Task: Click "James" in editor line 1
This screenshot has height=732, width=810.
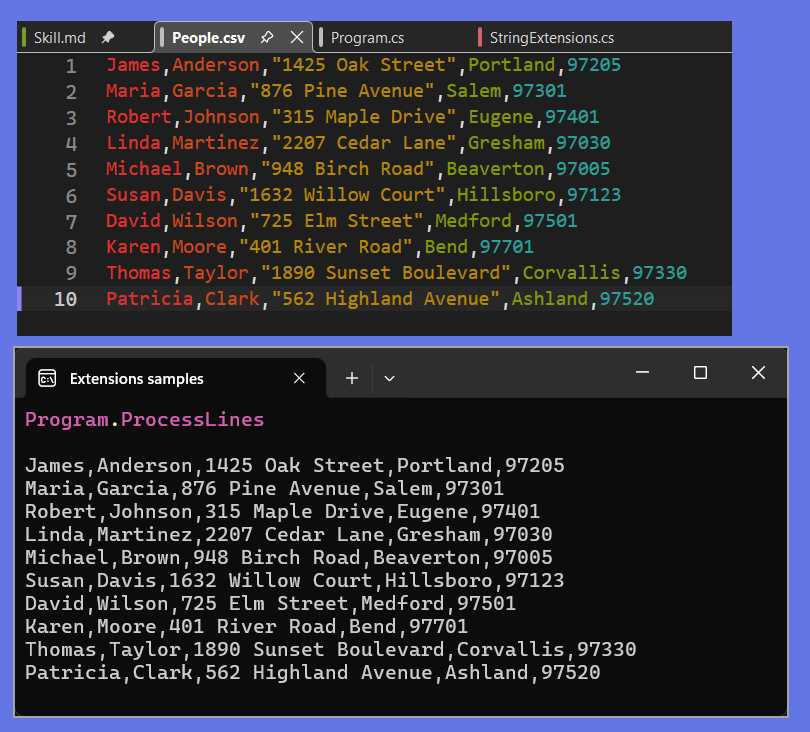Action: (133, 65)
